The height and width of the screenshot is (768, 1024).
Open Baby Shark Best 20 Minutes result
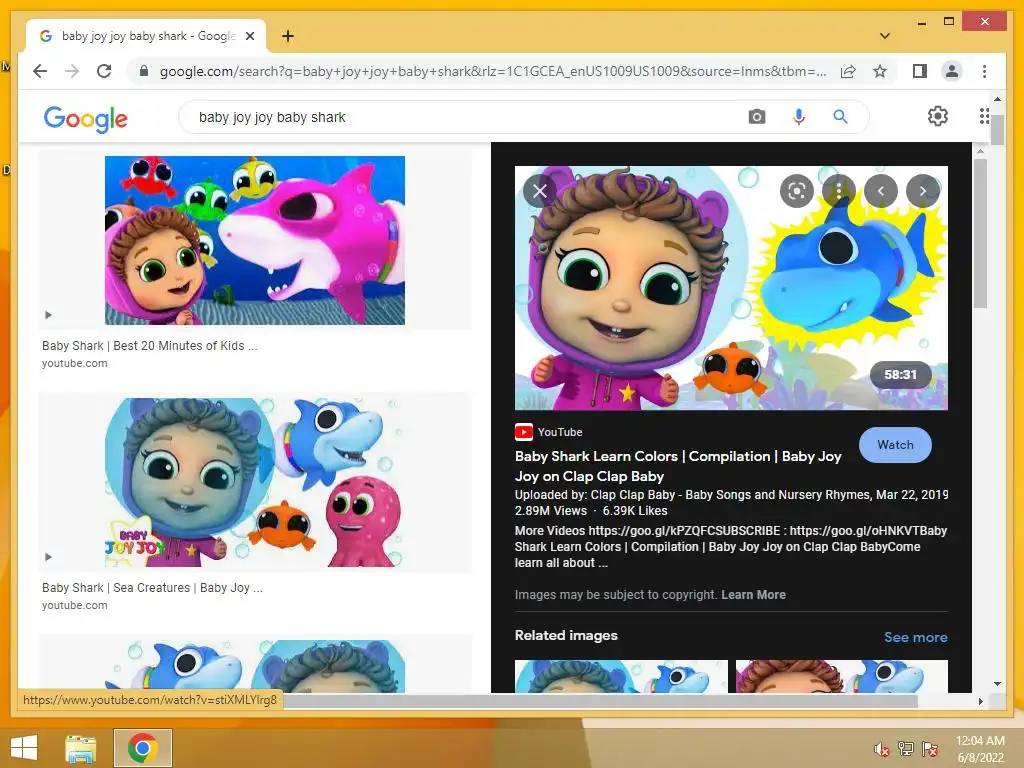tap(150, 345)
